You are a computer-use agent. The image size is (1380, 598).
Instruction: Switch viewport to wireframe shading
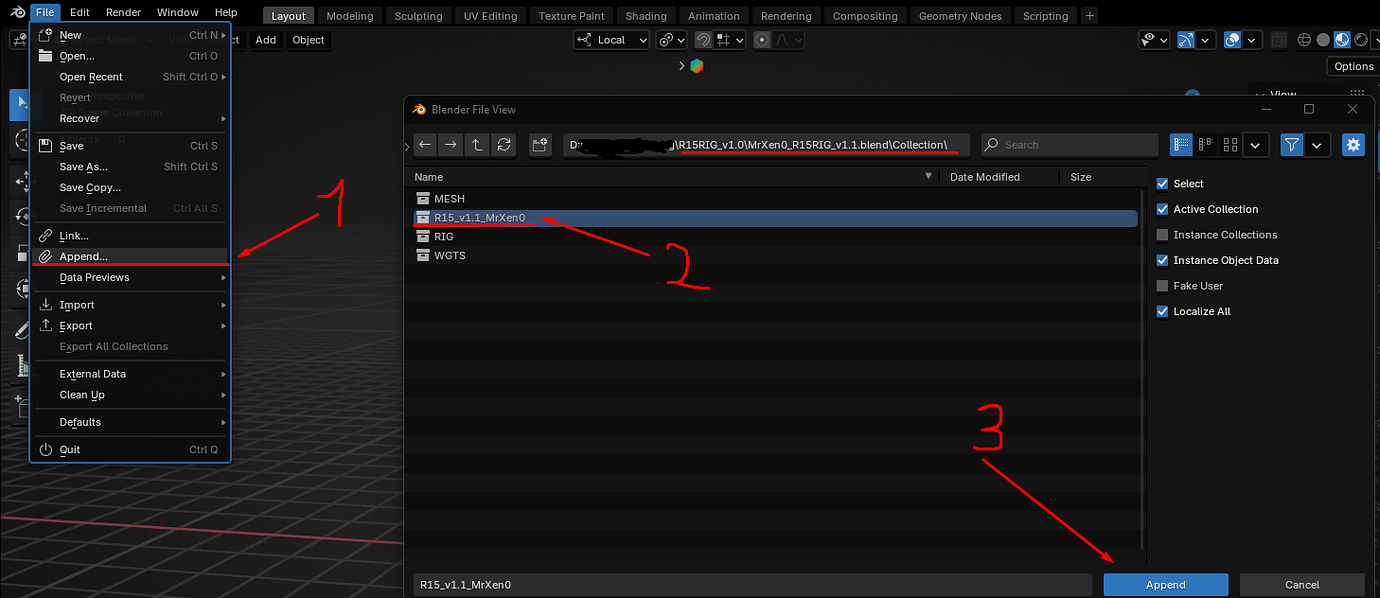click(1303, 39)
